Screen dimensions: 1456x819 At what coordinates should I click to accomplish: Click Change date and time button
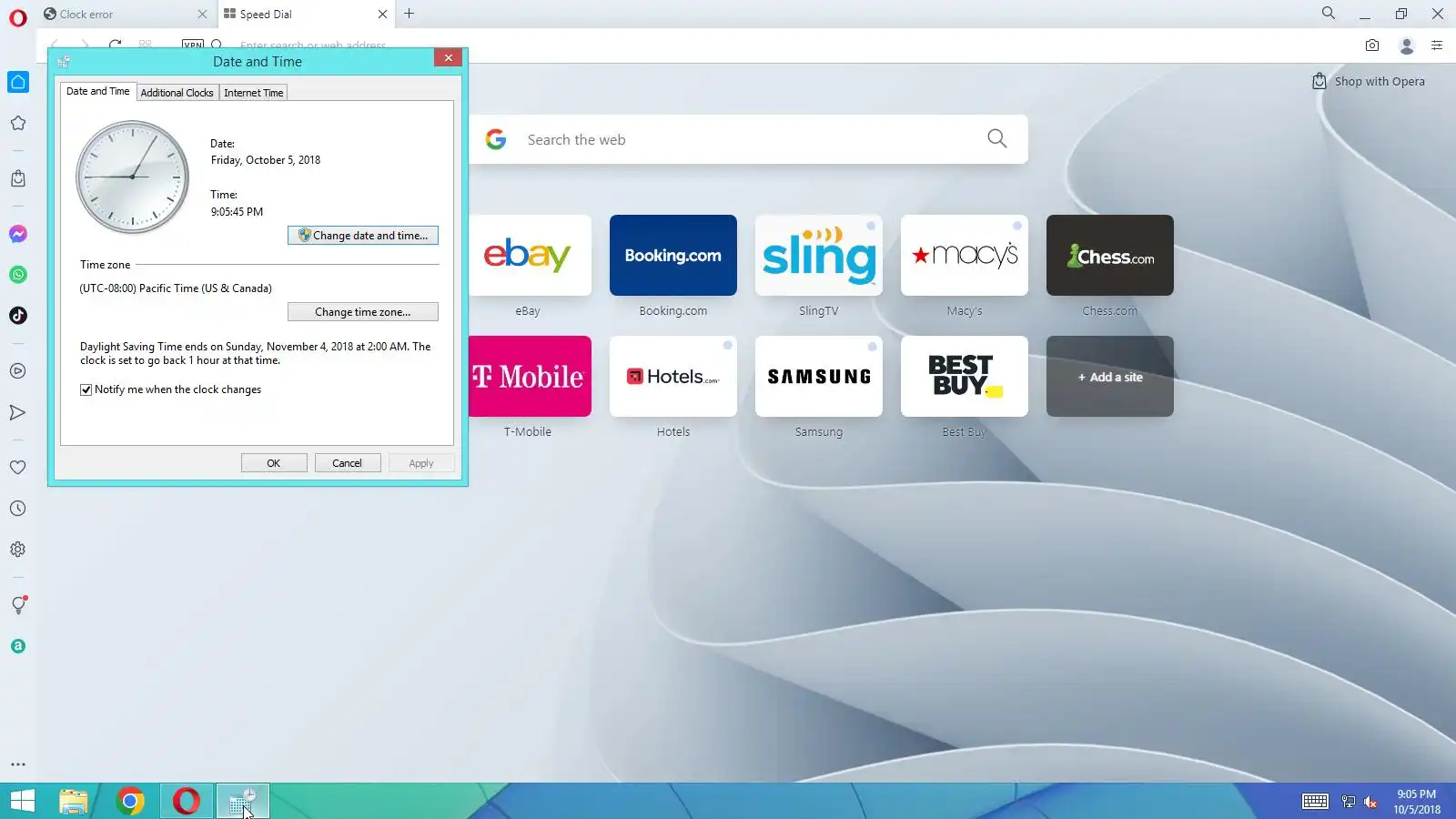363,236
